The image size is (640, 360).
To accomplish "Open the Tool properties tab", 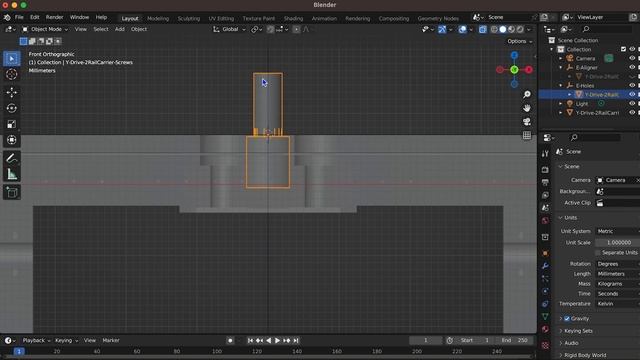I will click(x=545, y=153).
